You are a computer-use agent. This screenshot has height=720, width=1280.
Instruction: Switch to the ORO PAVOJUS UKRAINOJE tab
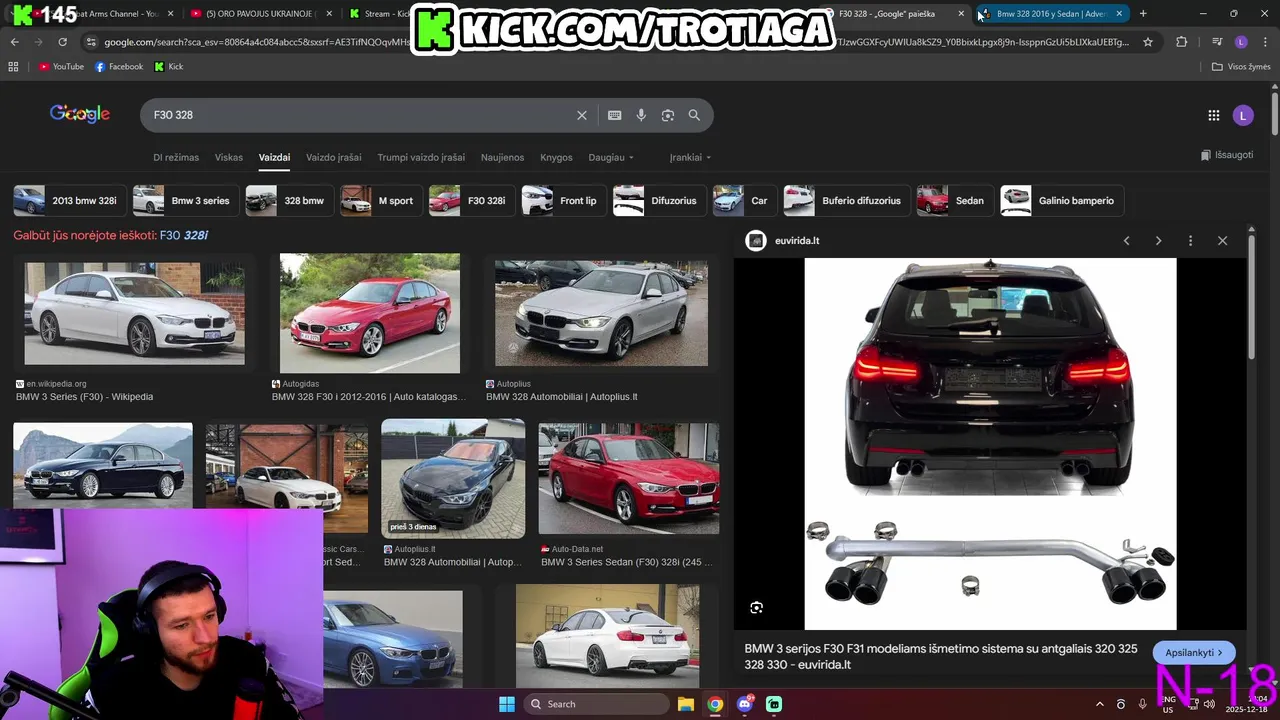pos(260,14)
